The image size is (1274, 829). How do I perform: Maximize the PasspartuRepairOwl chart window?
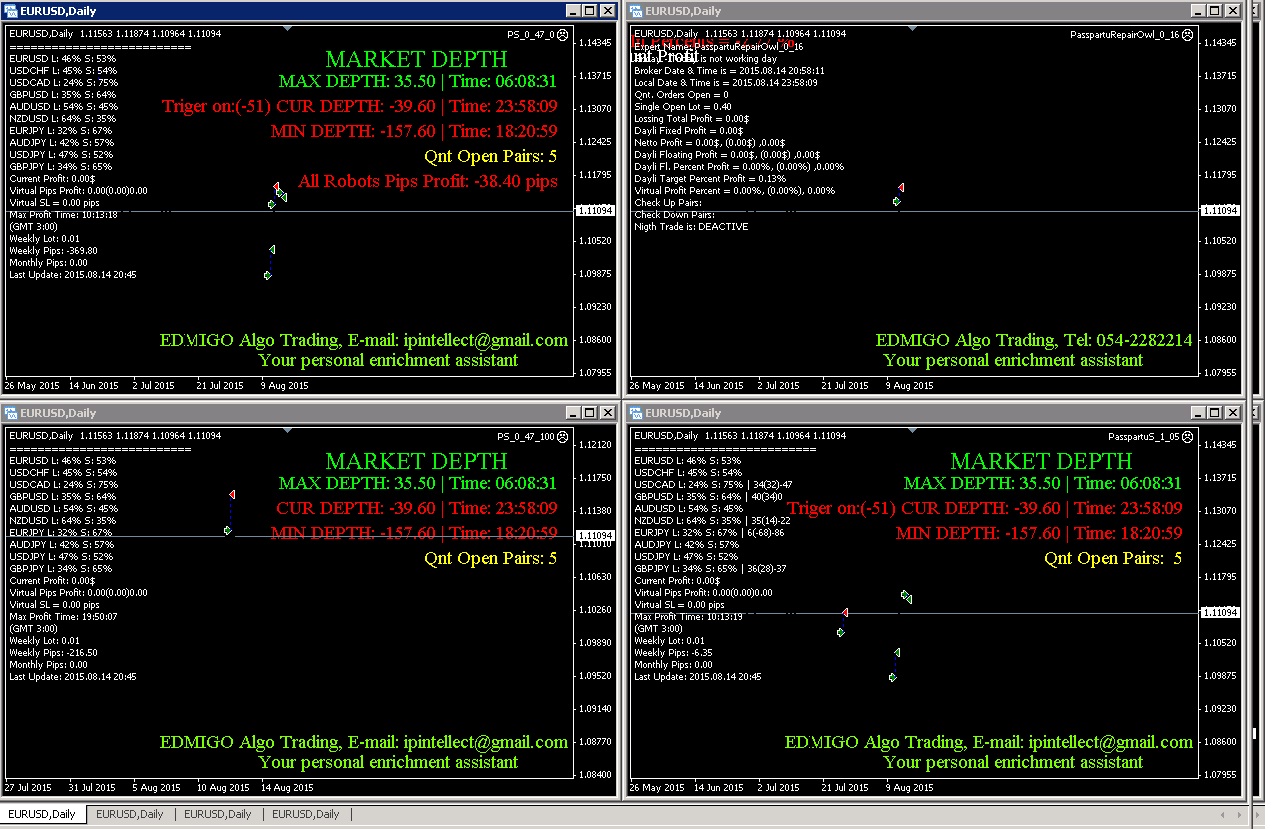click(x=1215, y=11)
